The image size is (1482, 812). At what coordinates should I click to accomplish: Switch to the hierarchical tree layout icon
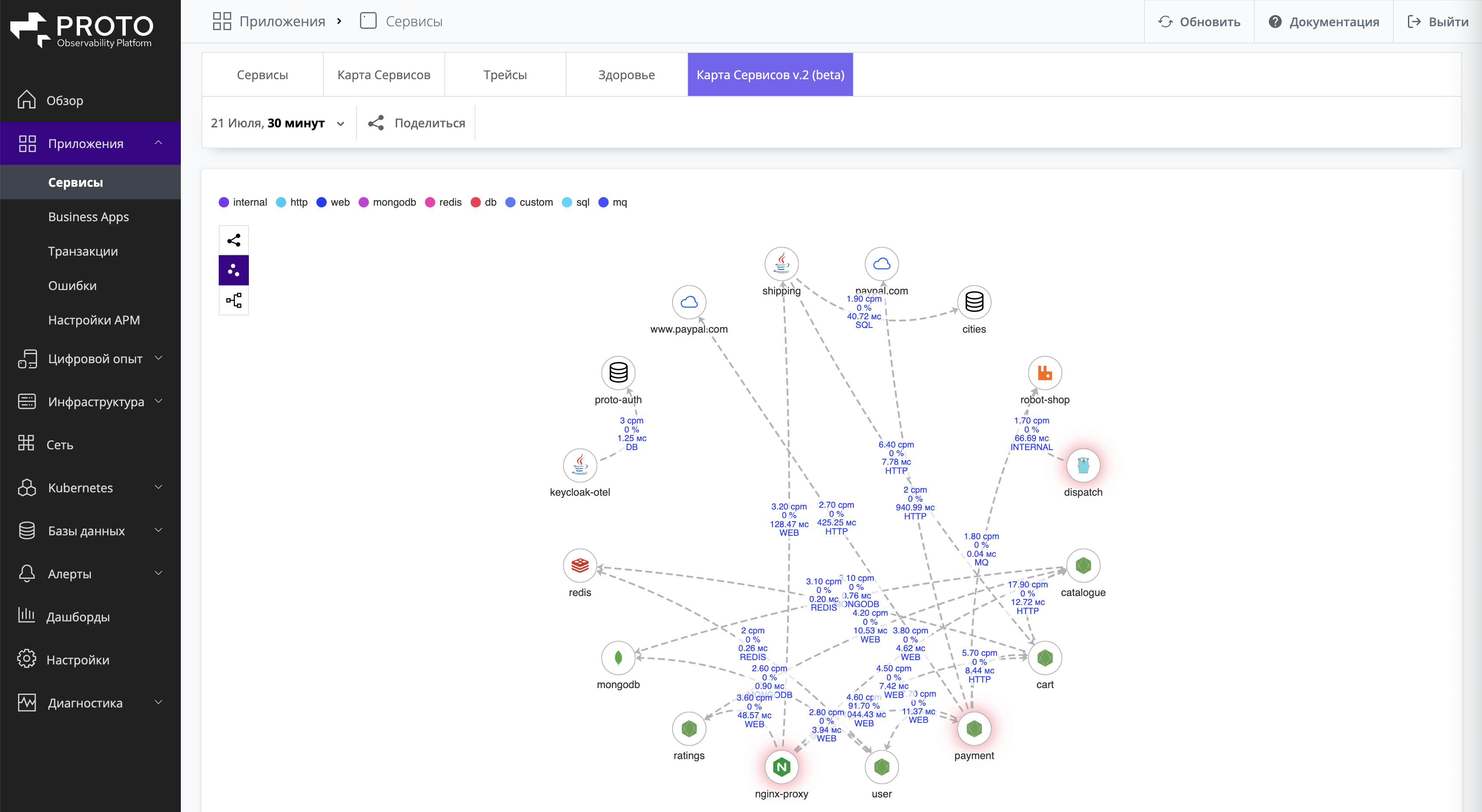(233, 300)
